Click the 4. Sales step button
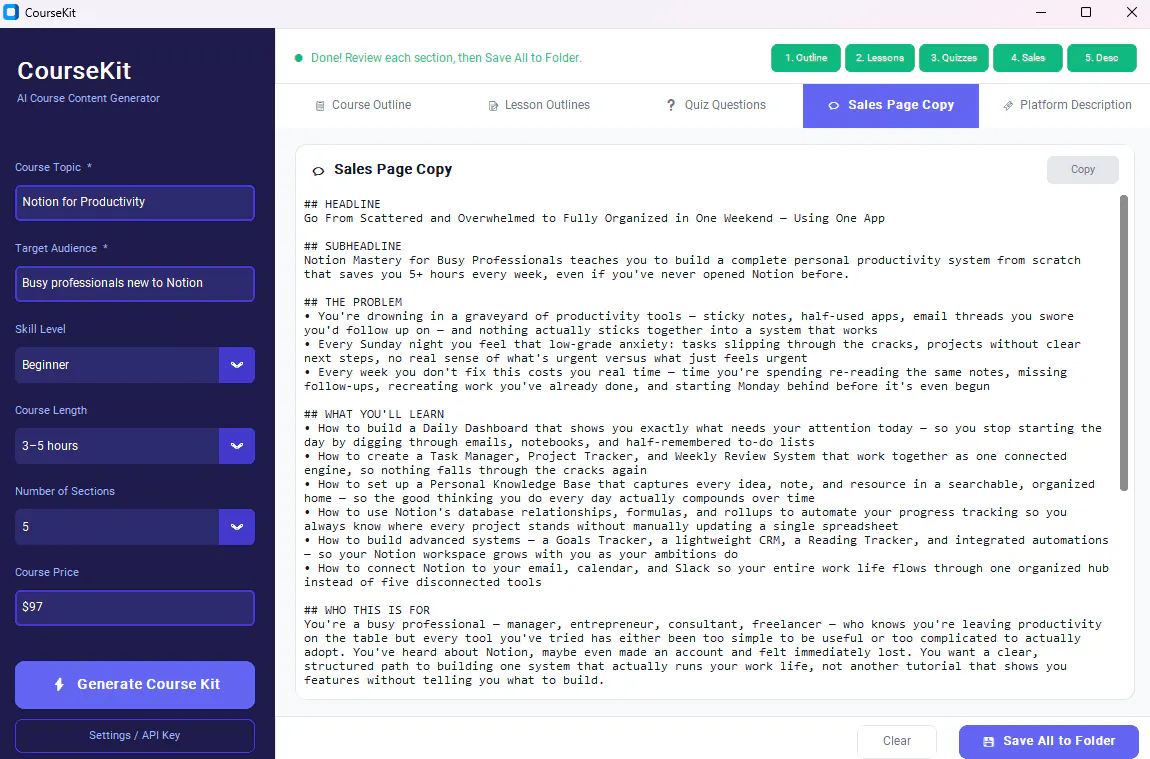The height and width of the screenshot is (759, 1150). click(x=1028, y=58)
